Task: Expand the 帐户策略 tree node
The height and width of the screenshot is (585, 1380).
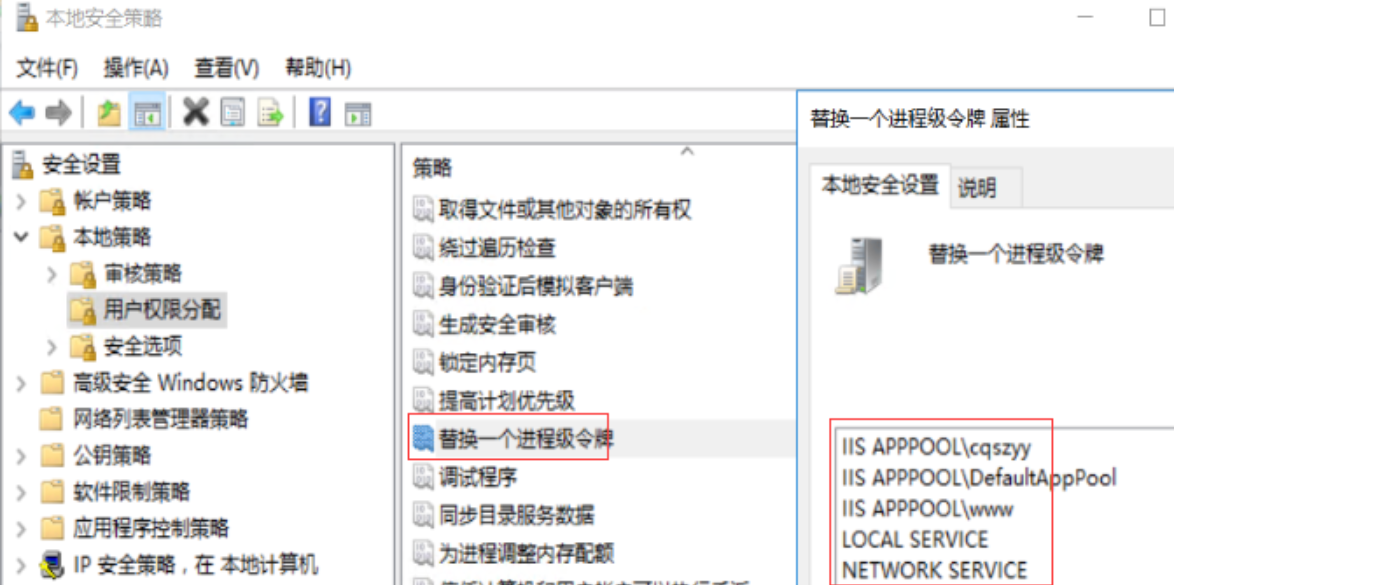Action: tap(22, 201)
